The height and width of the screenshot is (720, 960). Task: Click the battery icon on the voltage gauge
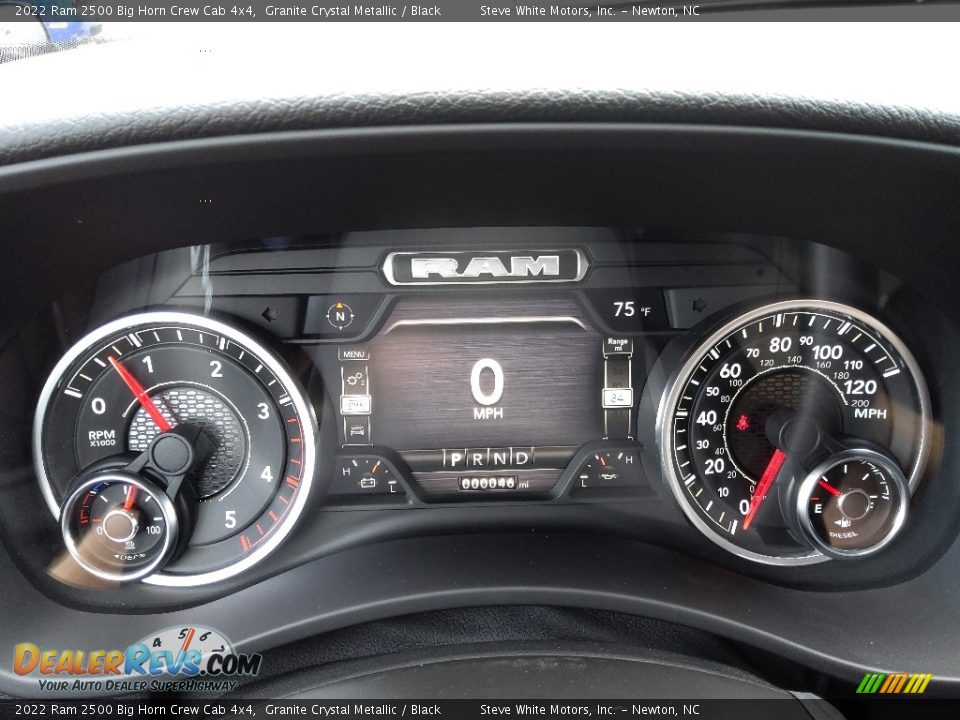[x=368, y=482]
